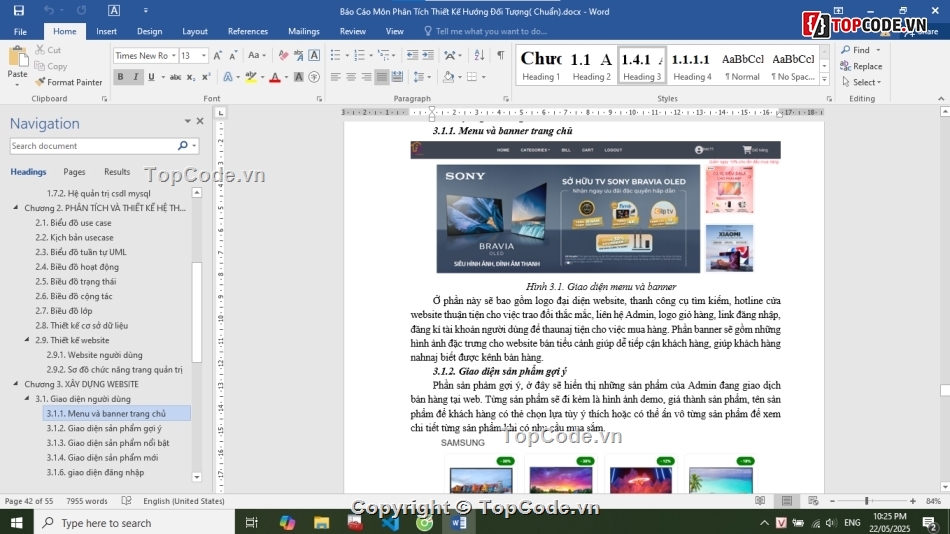Image resolution: width=950 pixels, height=534 pixels.
Task: Select 3.1.2. Giao diện sản phẩm gợi ý
Action: (x=104, y=428)
